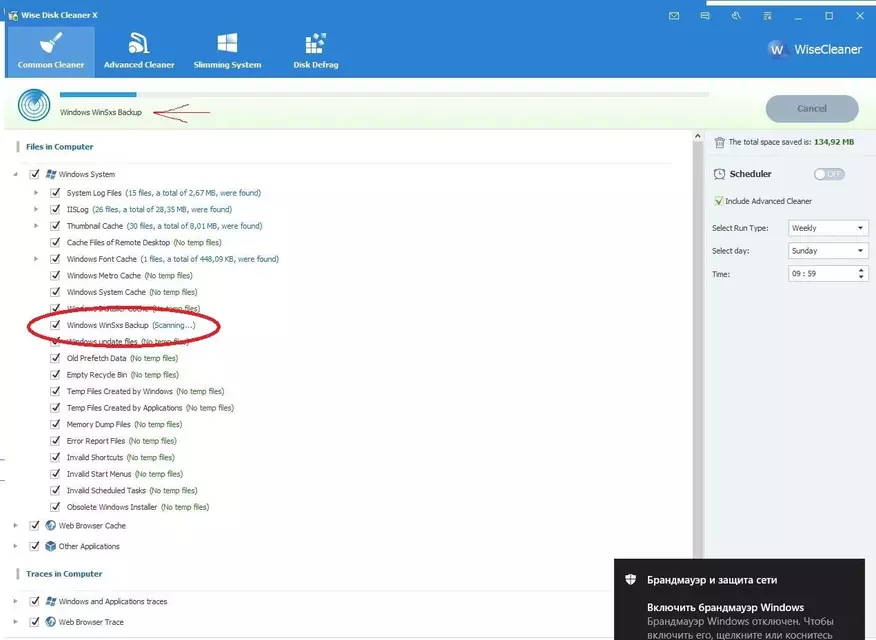Uncheck the Web Browser Trace checkbox
This screenshot has height=640, width=876.
(x=35, y=622)
